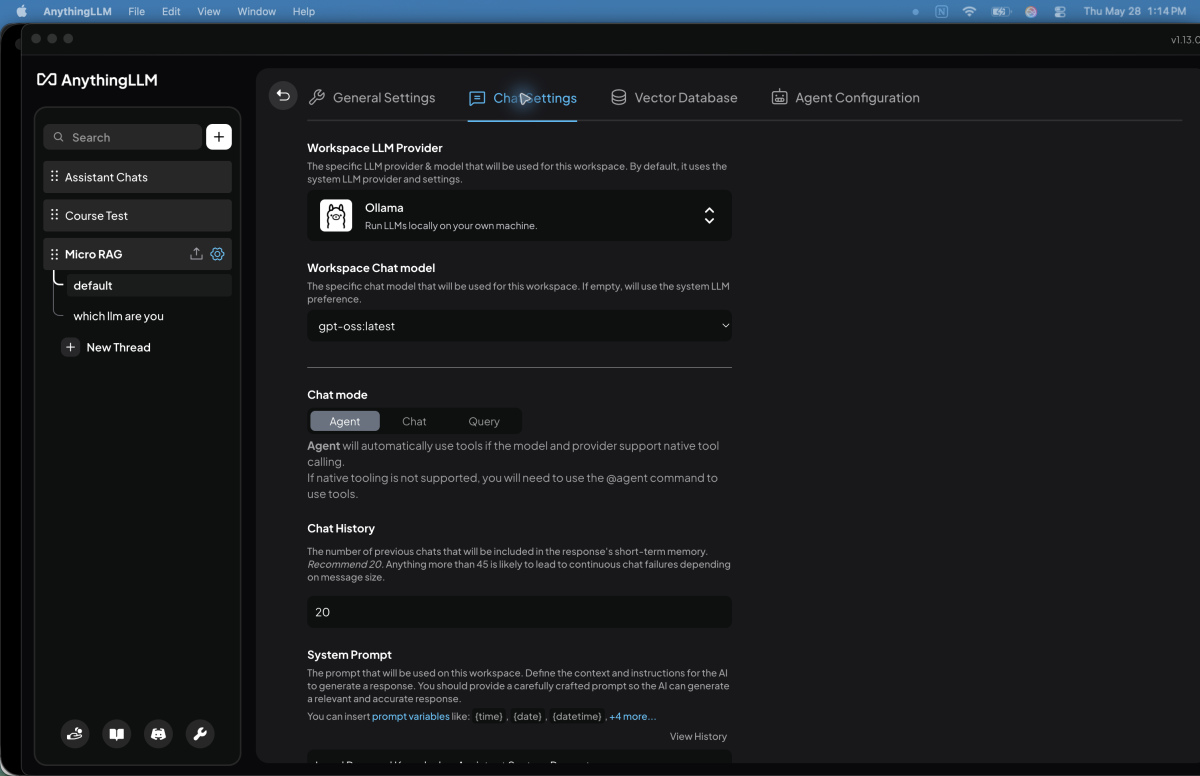Click the Siri icon in the menu bar

1031,11
